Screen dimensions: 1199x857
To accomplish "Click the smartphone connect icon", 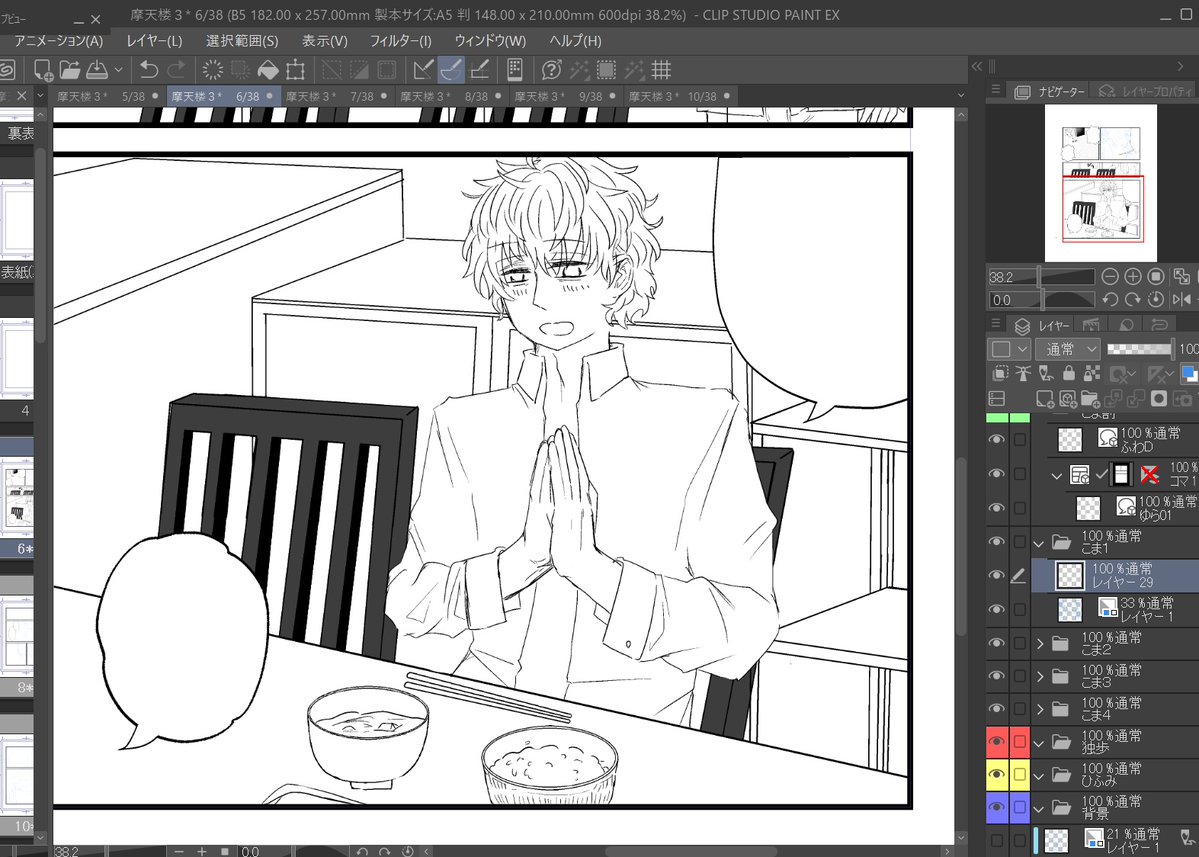I will point(515,70).
